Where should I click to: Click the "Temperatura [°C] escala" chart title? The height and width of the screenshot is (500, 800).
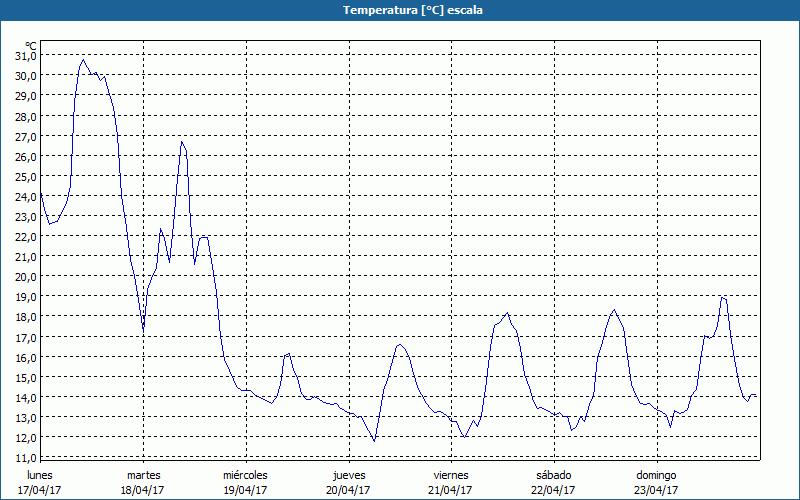pos(400,10)
